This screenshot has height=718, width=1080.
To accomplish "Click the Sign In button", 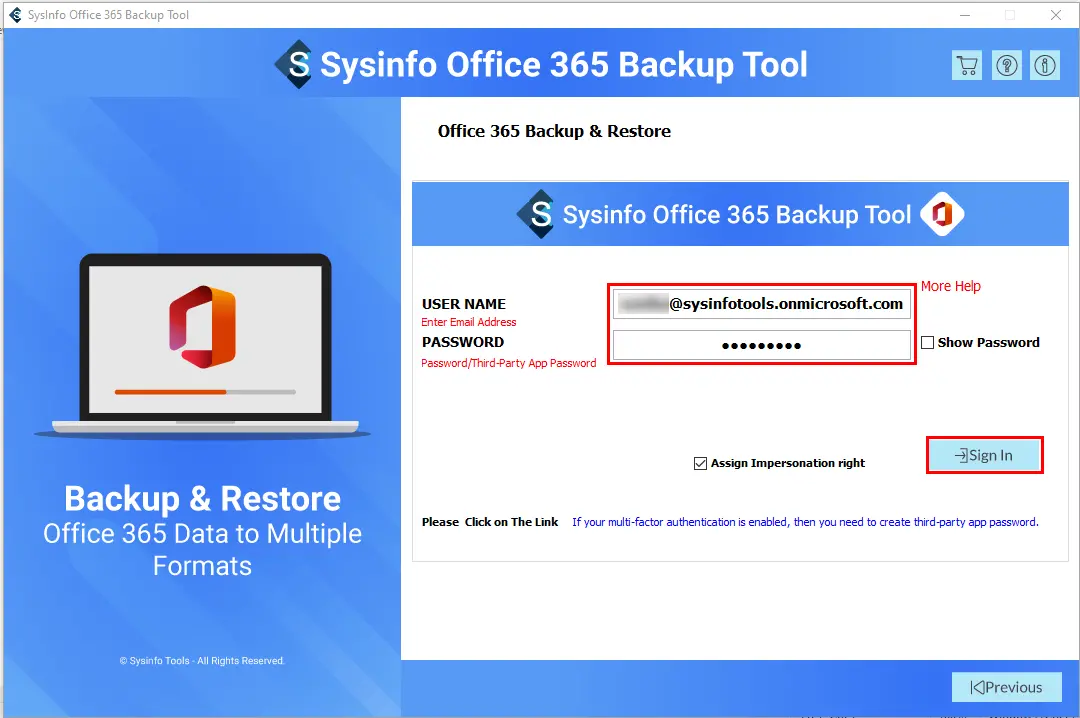I will [984, 455].
